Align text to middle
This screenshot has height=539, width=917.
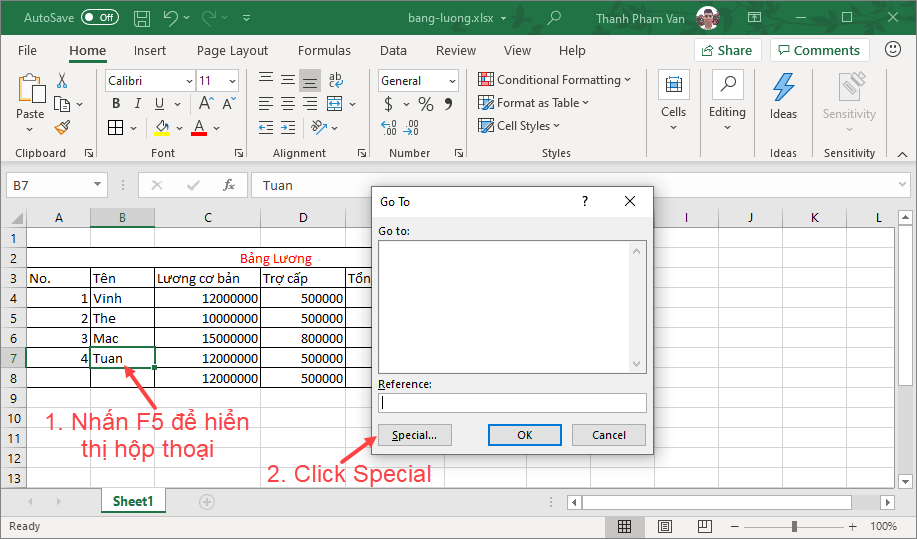(x=288, y=80)
